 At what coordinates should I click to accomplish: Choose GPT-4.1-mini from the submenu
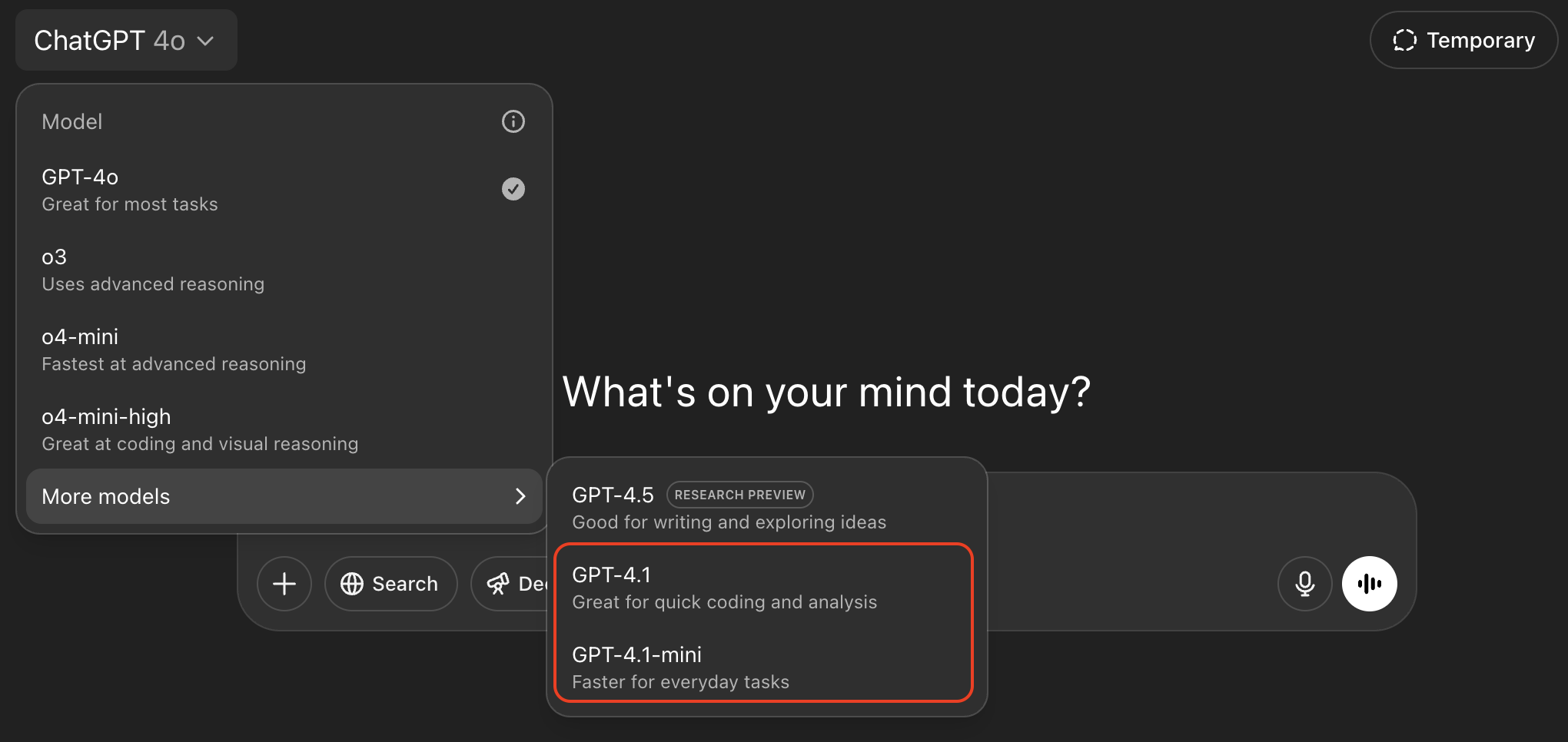(764, 667)
